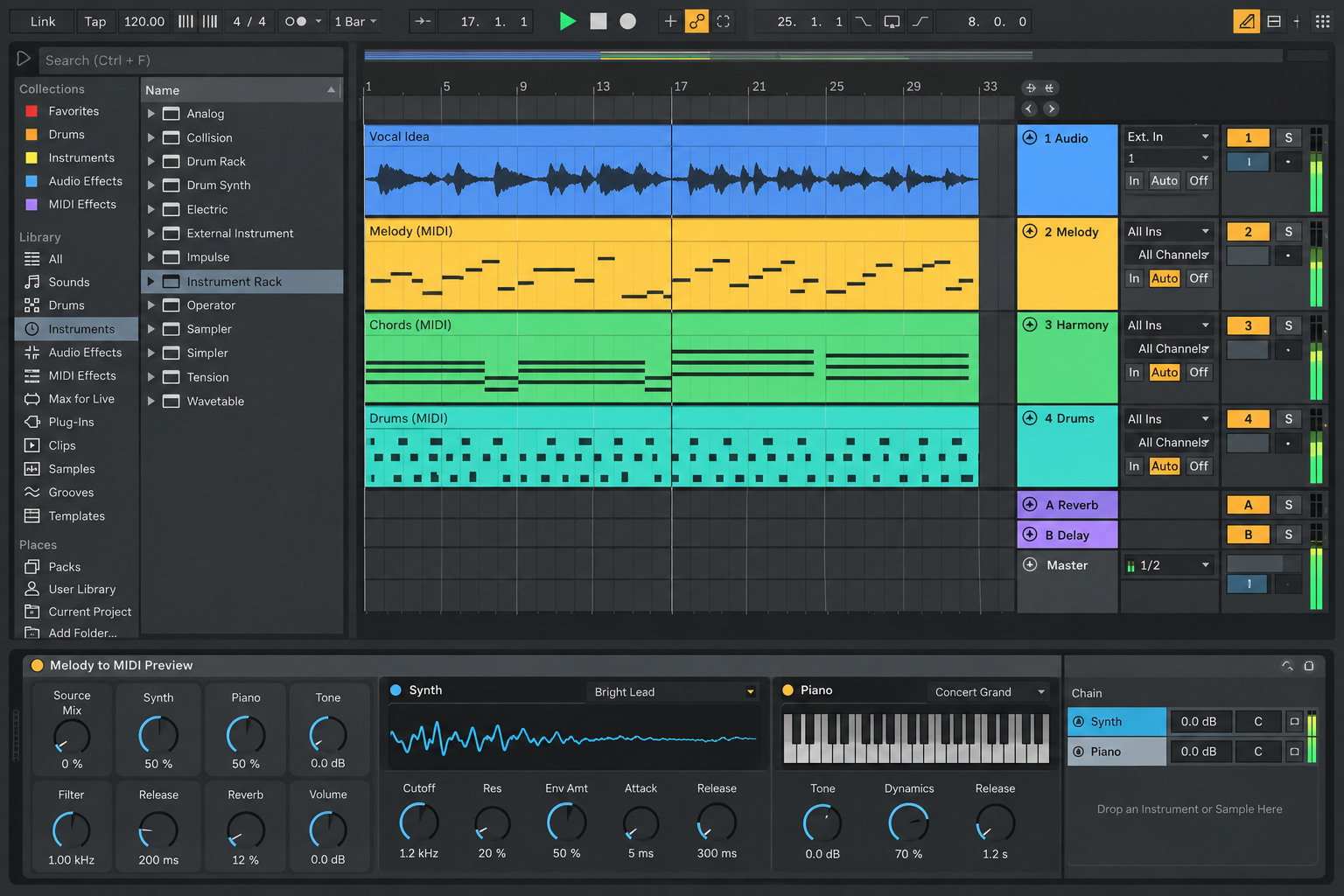
Task: Click the Name column header
Action: [241, 90]
